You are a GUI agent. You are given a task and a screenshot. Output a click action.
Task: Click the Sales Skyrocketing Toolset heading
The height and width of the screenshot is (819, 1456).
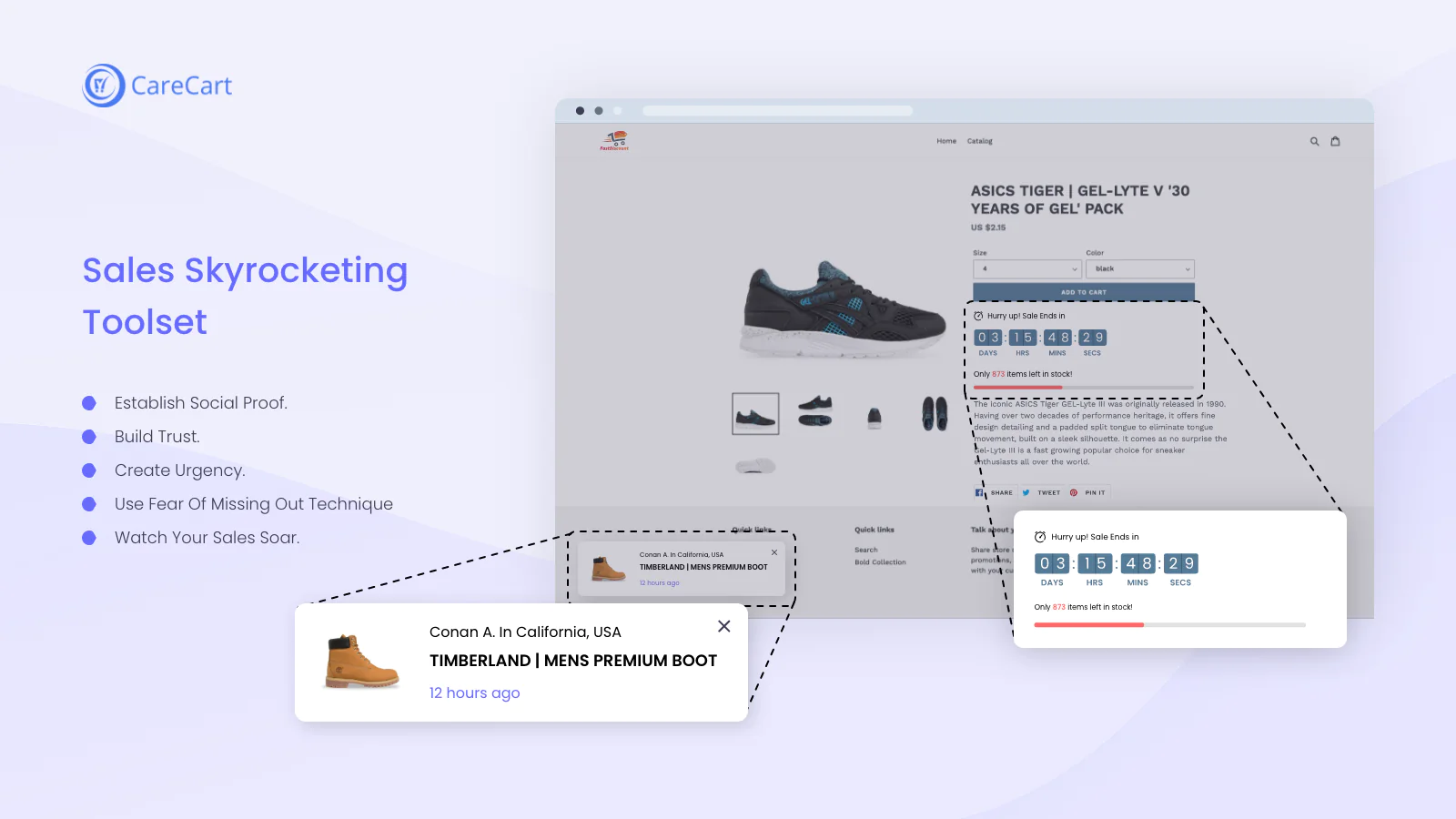click(x=246, y=296)
